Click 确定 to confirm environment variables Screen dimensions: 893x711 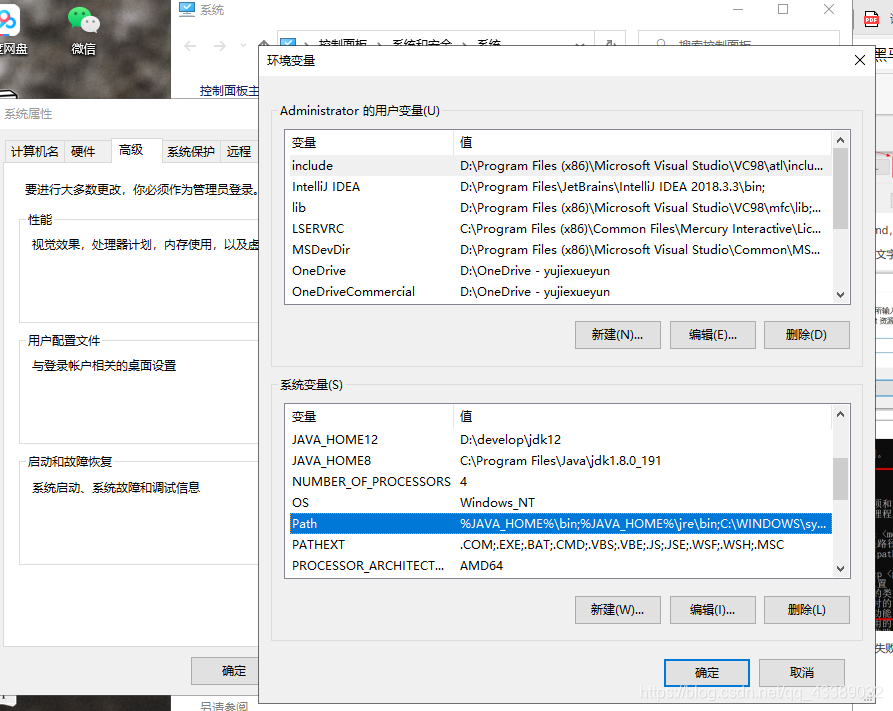[x=706, y=673]
